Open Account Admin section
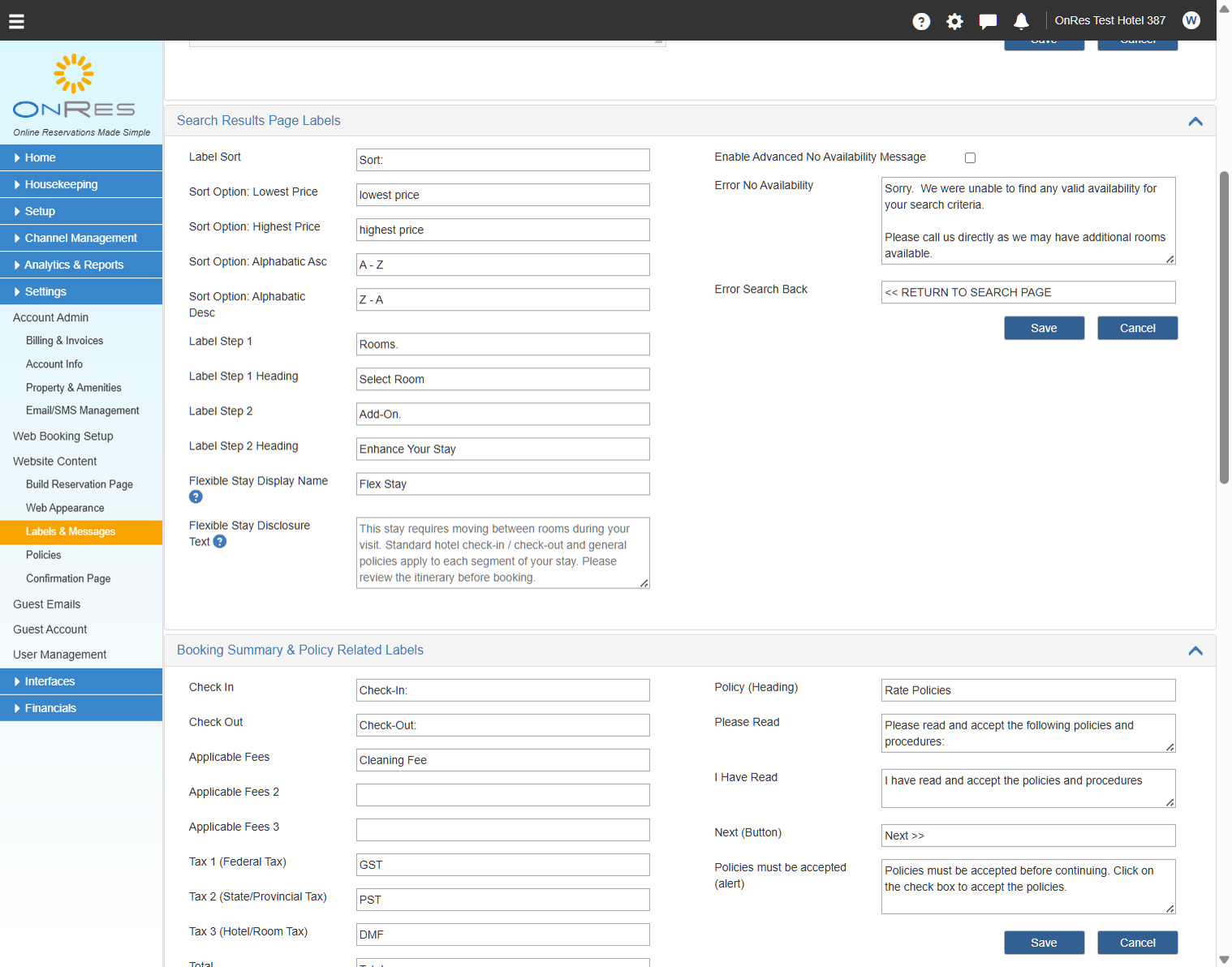Viewport: 1232px width, 967px height. 51,317
